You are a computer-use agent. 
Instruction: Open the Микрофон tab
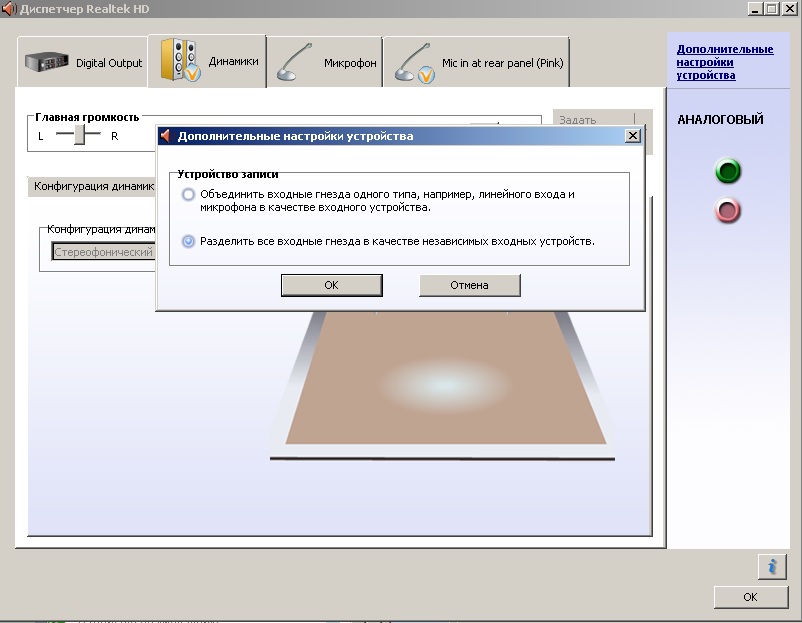[x=324, y=62]
